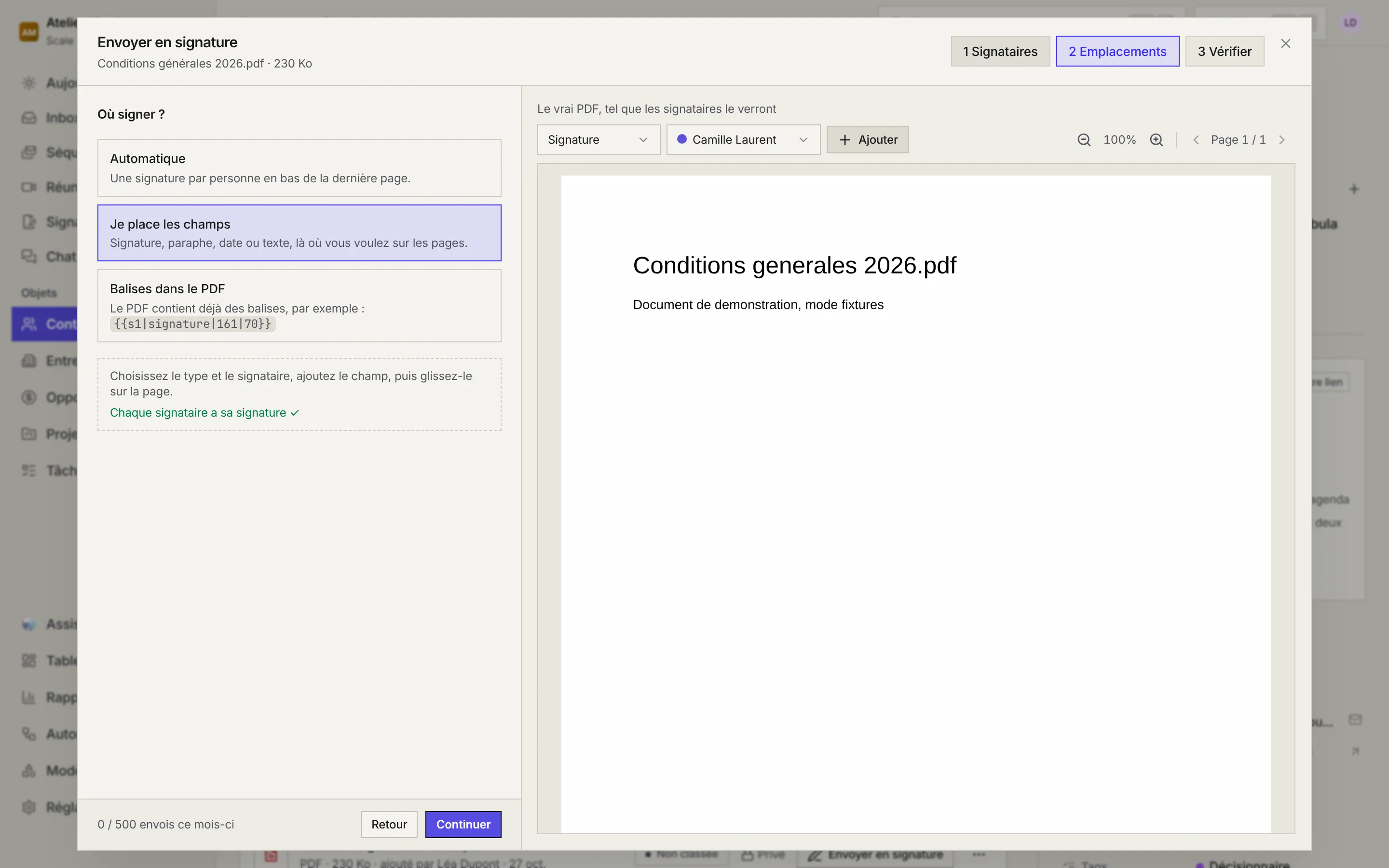
Task: Click the Envoyer en signature button in background window
Action: tap(875, 855)
